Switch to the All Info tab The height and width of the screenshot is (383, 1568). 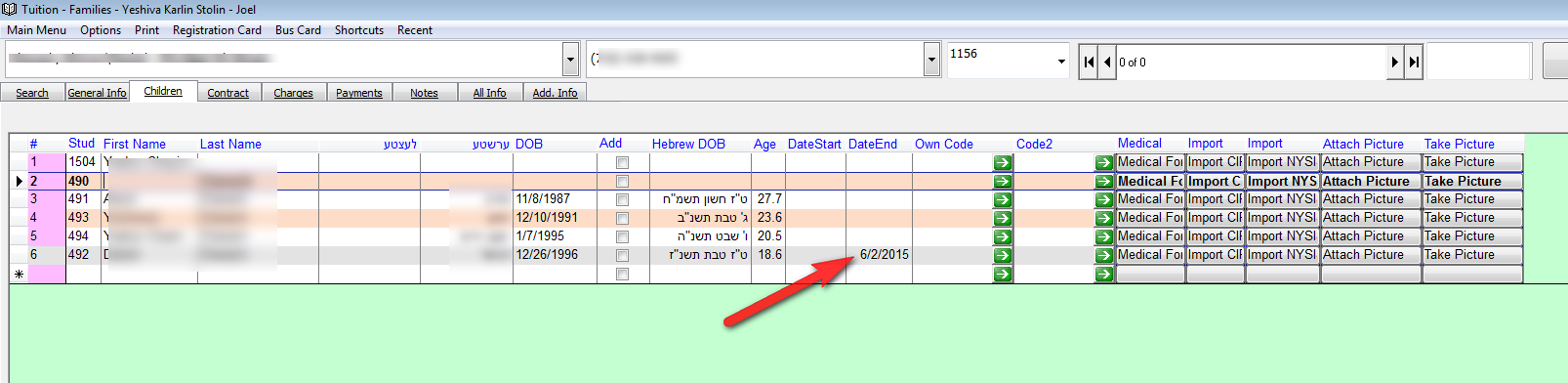489,93
